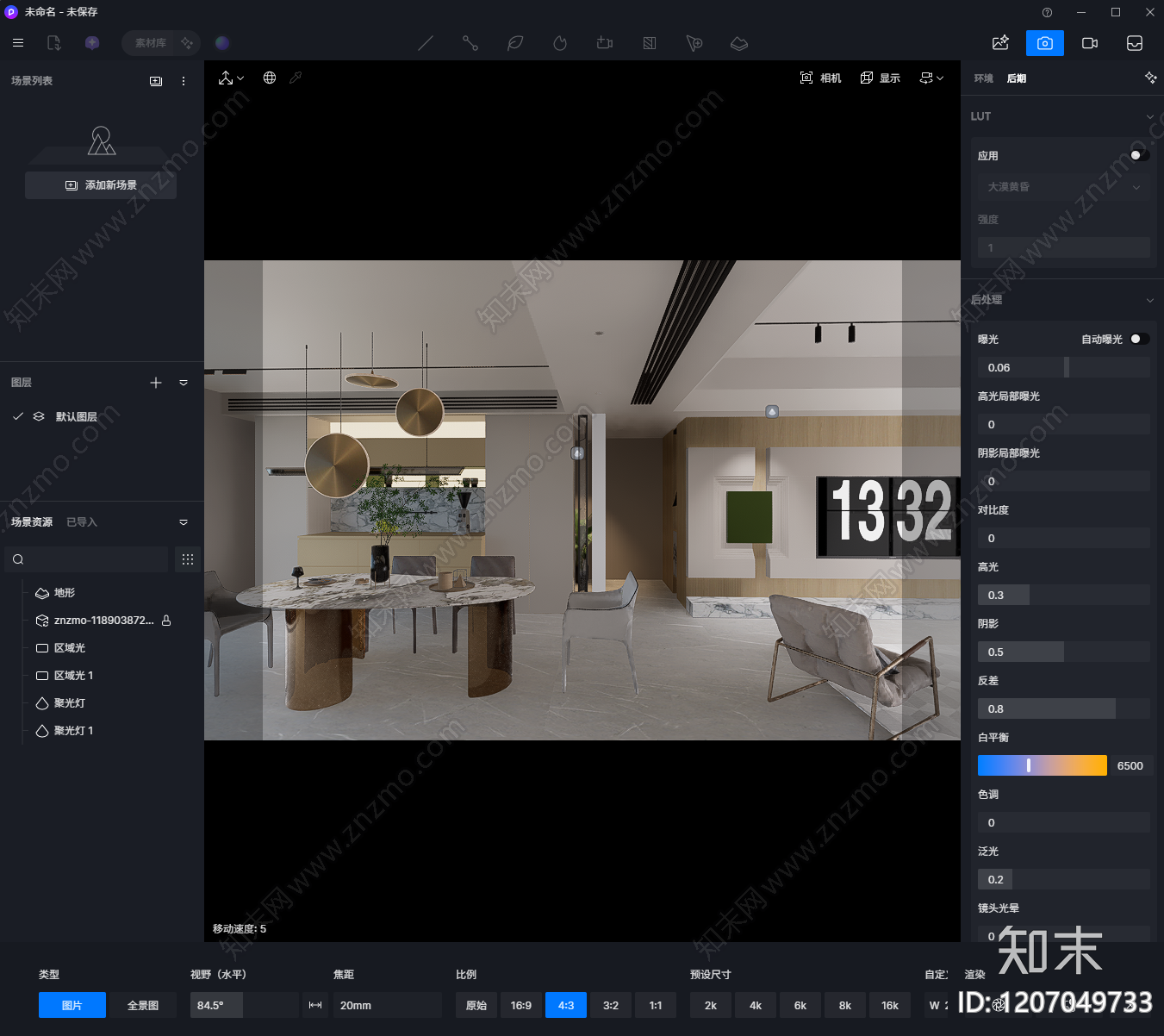Switch to the 环境 tab
This screenshot has width=1164, height=1036.
(x=983, y=78)
